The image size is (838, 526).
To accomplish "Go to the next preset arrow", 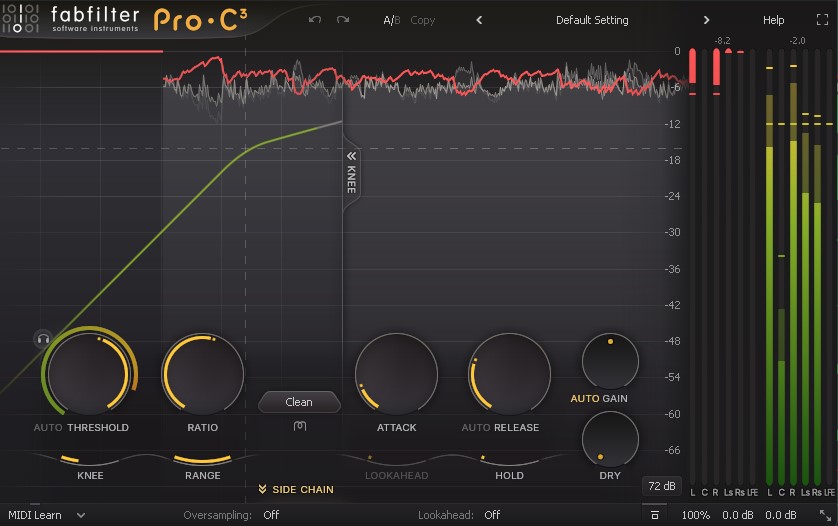I will coord(706,20).
